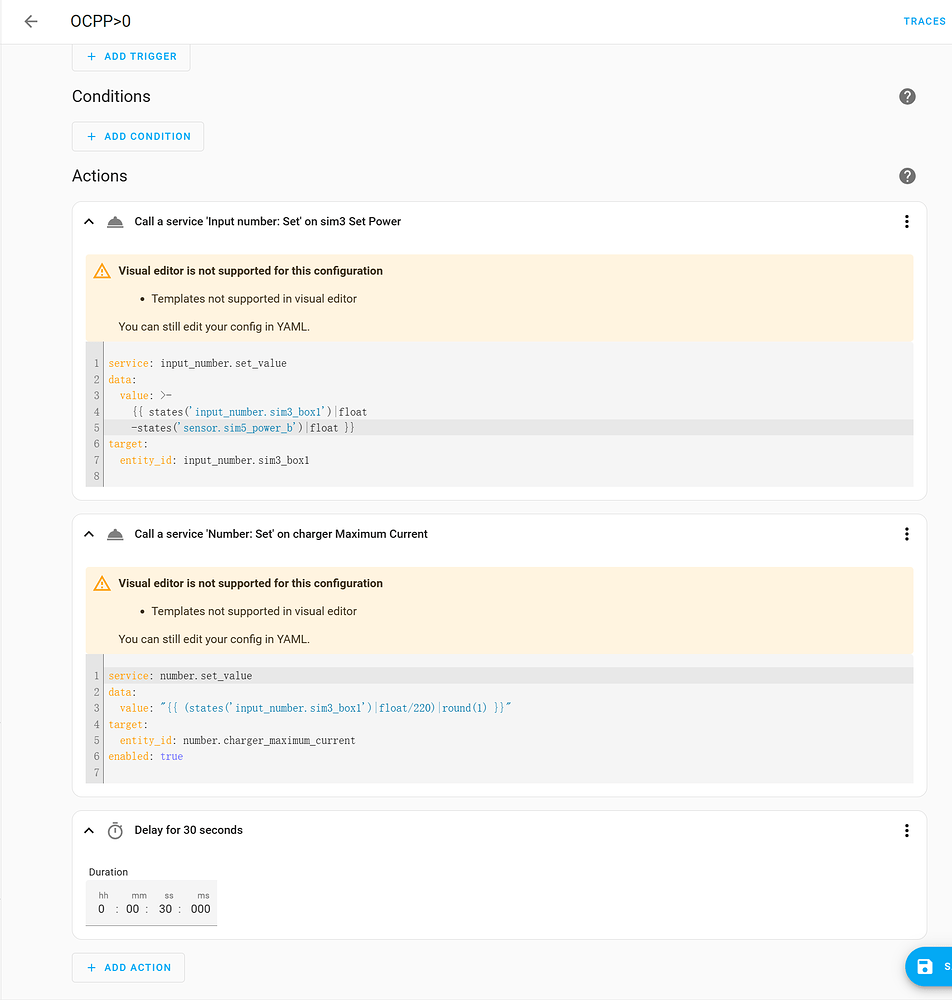Open three-dot menu for Delay action
Viewport: 952px width, 1000px height.
906,831
